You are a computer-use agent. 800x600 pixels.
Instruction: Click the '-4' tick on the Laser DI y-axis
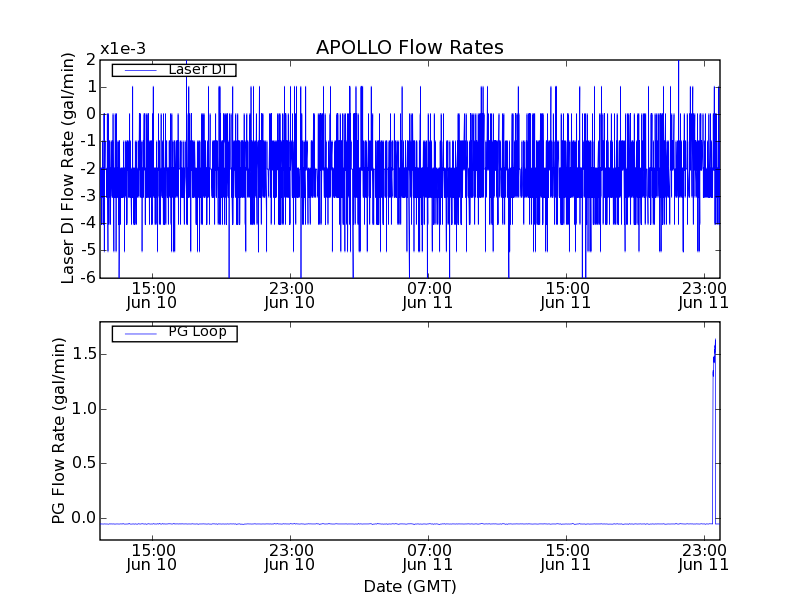(89, 223)
